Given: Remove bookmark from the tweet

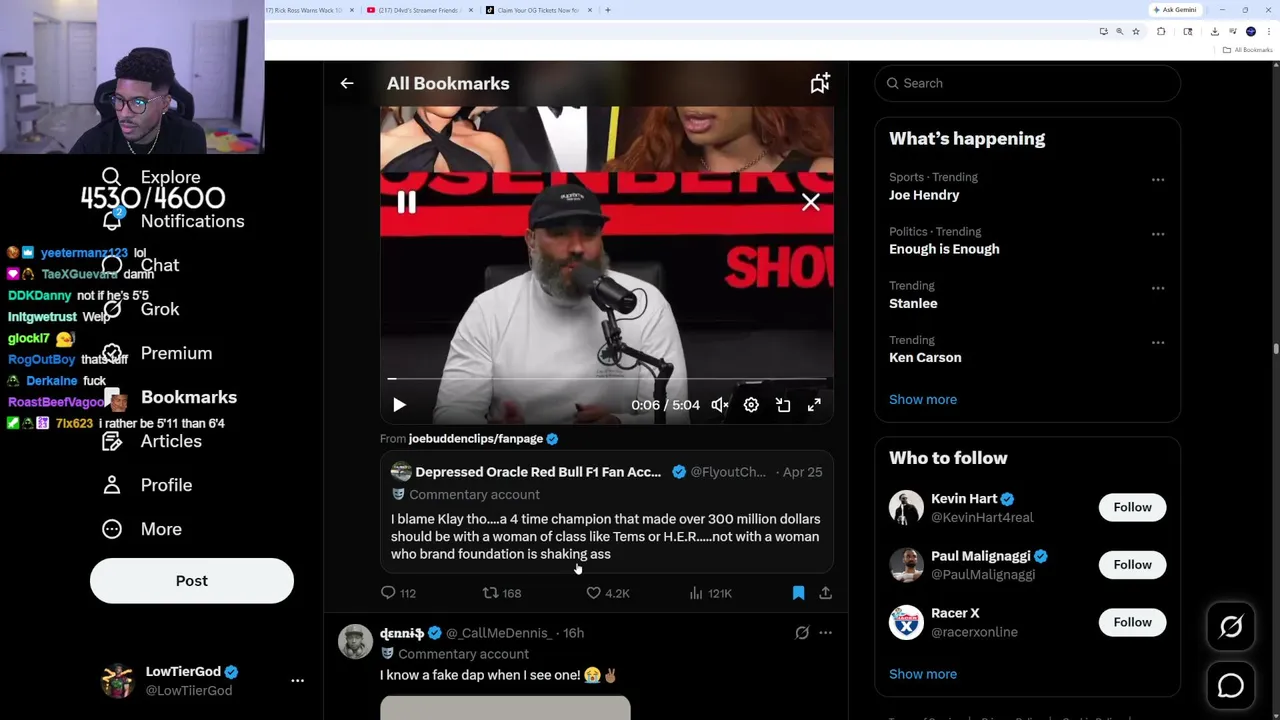Looking at the screenshot, I should [x=798, y=593].
